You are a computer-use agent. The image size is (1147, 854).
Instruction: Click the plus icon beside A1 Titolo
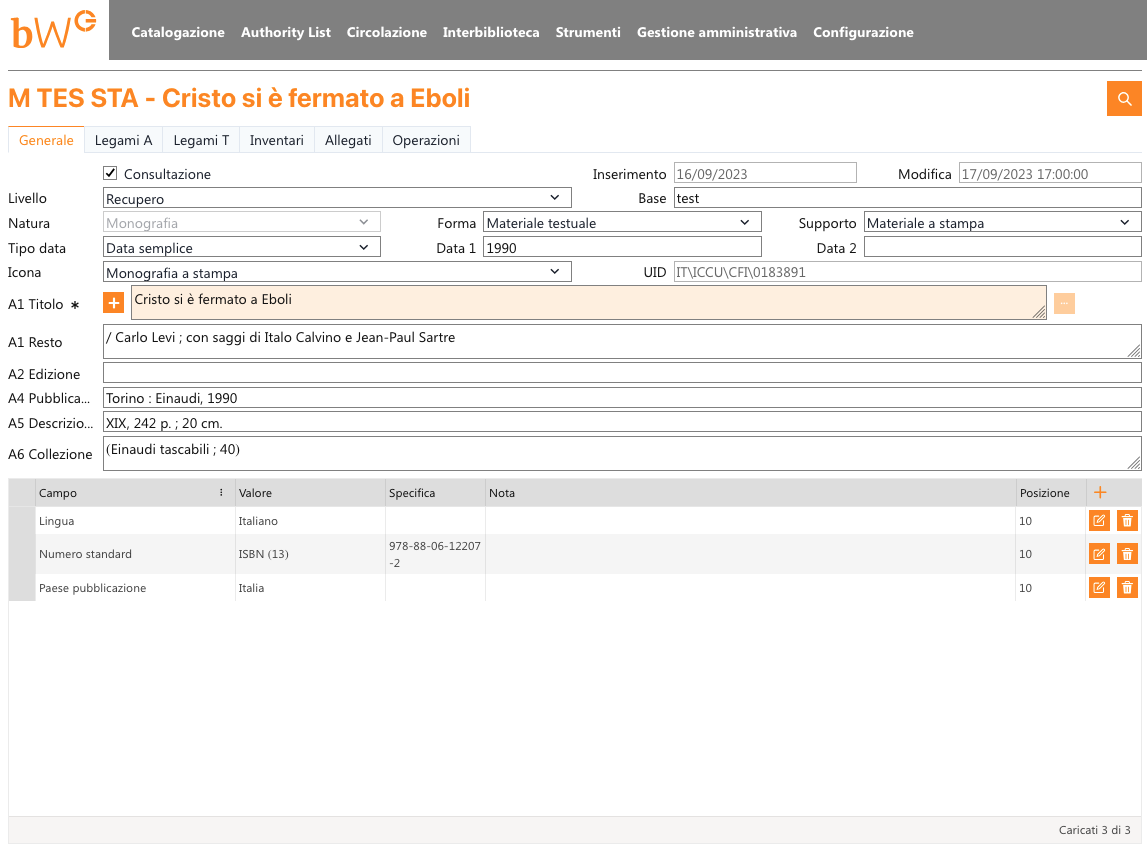[x=114, y=303]
